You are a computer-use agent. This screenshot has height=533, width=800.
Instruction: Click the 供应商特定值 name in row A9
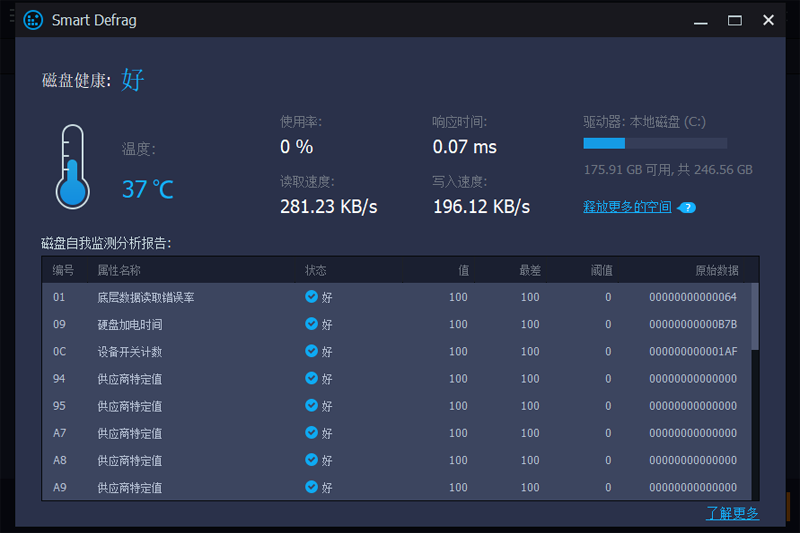pyautogui.click(x=130, y=488)
